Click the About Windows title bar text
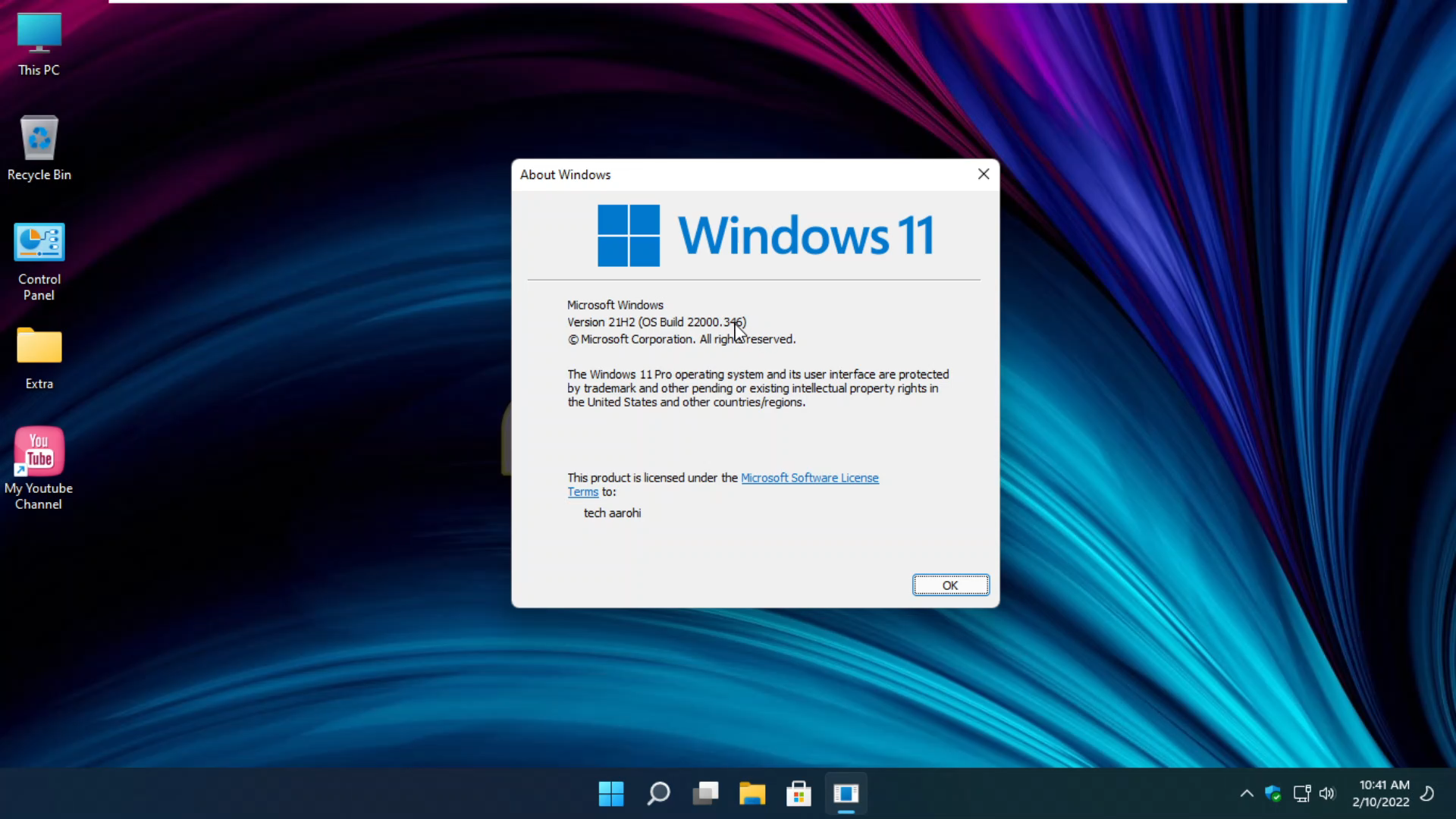Image resolution: width=1456 pixels, height=819 pixels. click(565, 174)
